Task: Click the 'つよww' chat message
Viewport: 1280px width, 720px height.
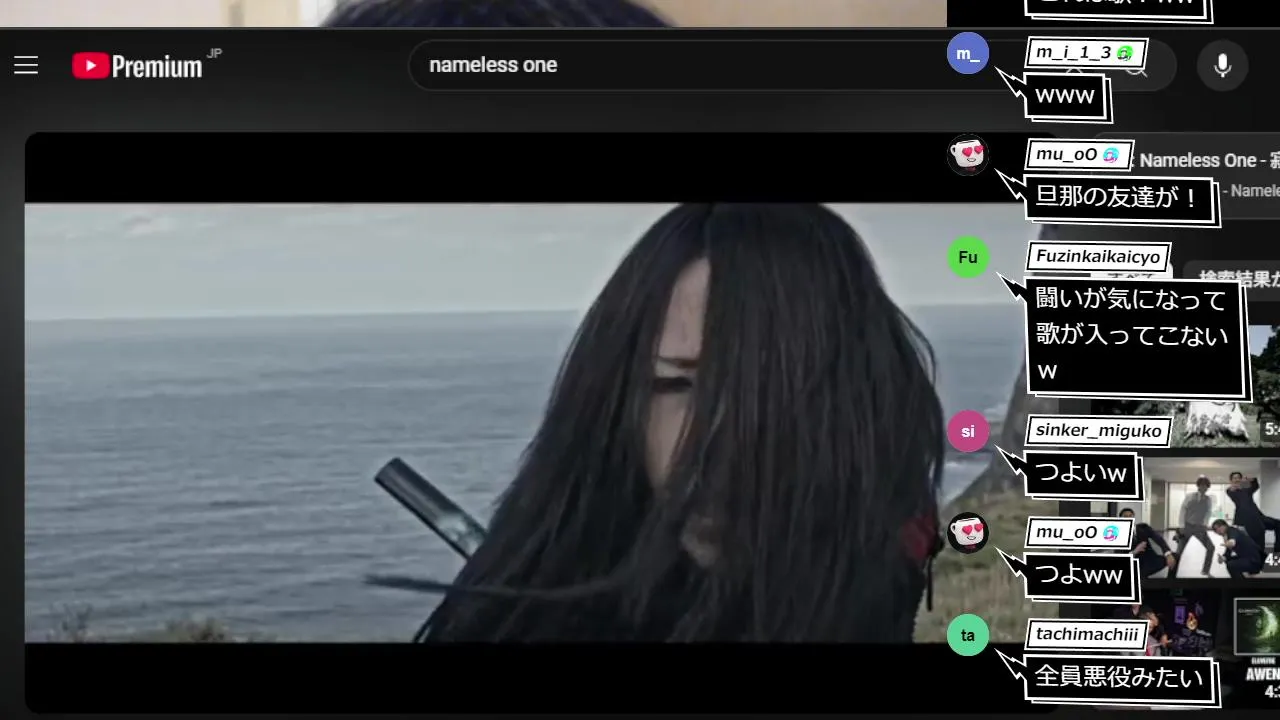Action: [1079, 575]
